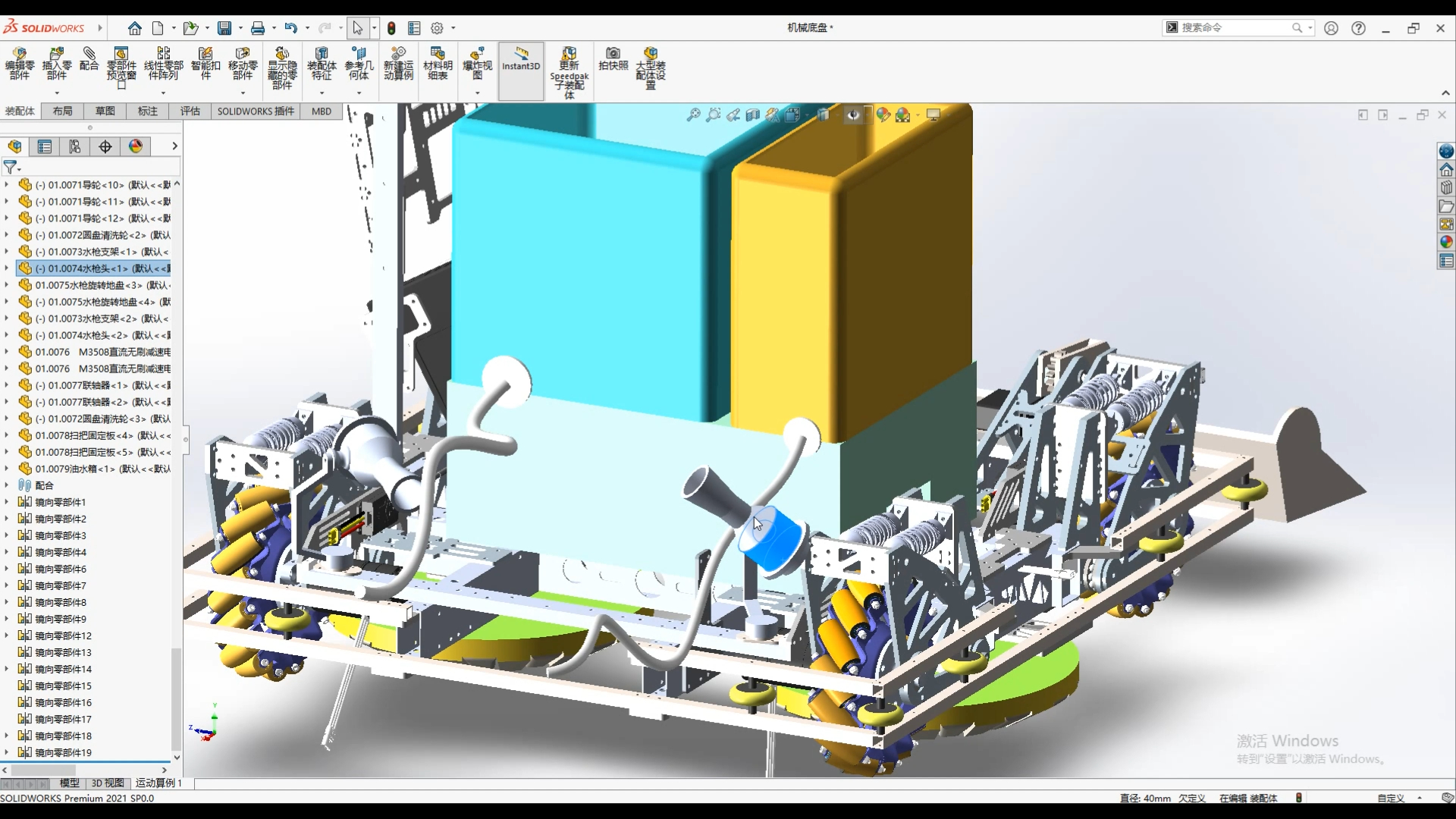The width and height of the screenshot is (1456, 819).
Task: Click Edit Appearance color ball icon
Action: (883, 115)
